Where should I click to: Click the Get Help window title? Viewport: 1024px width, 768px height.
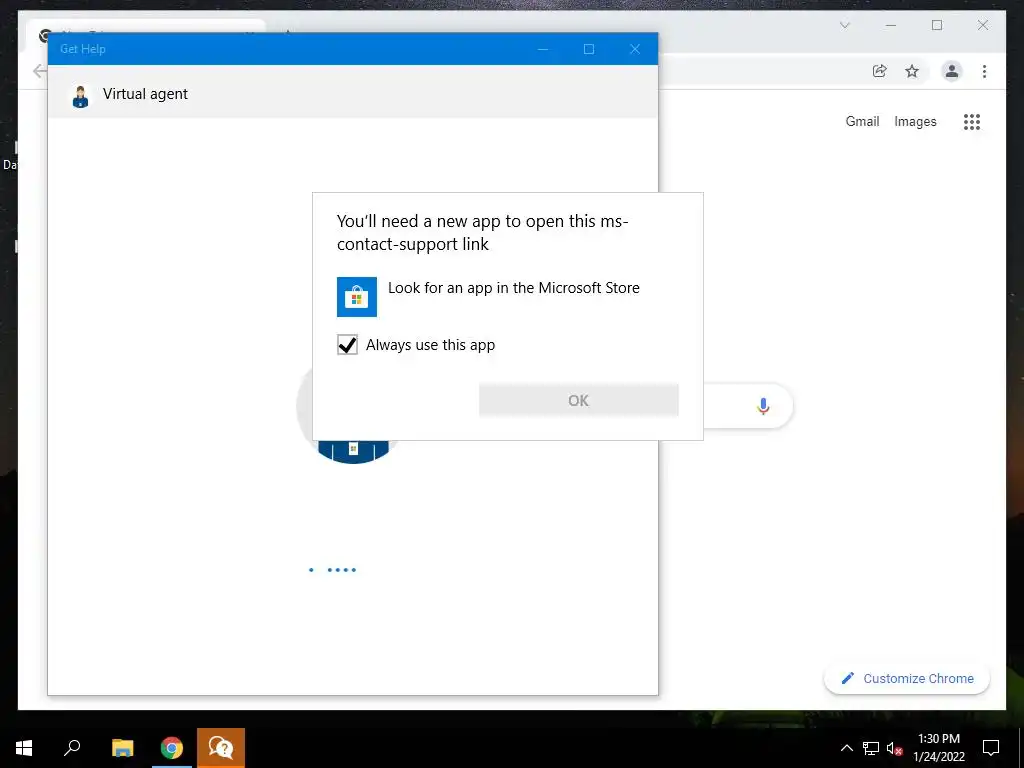pyautogui.click(x=82, y=49)
